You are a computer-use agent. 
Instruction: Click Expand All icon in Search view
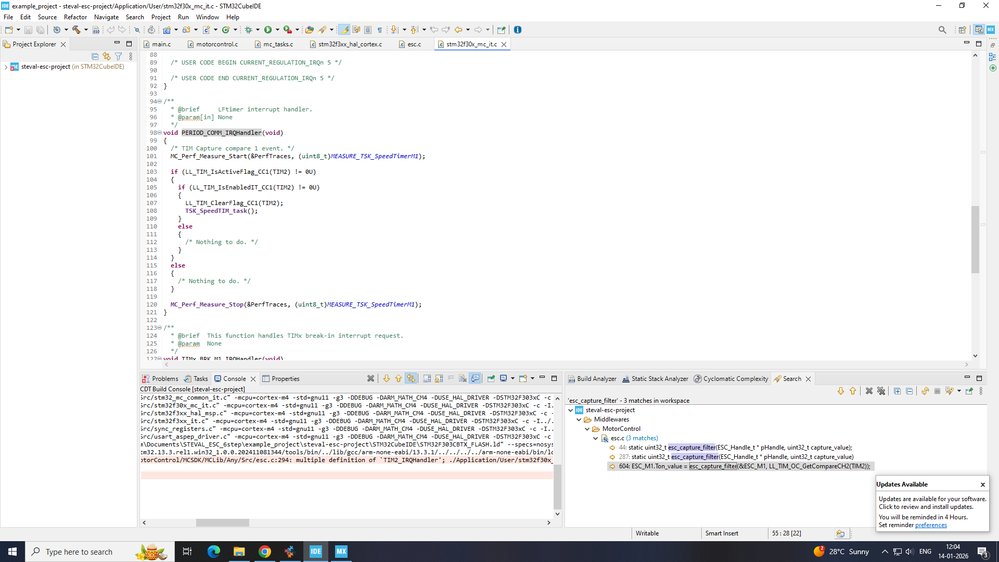click(x=897, y=391)
